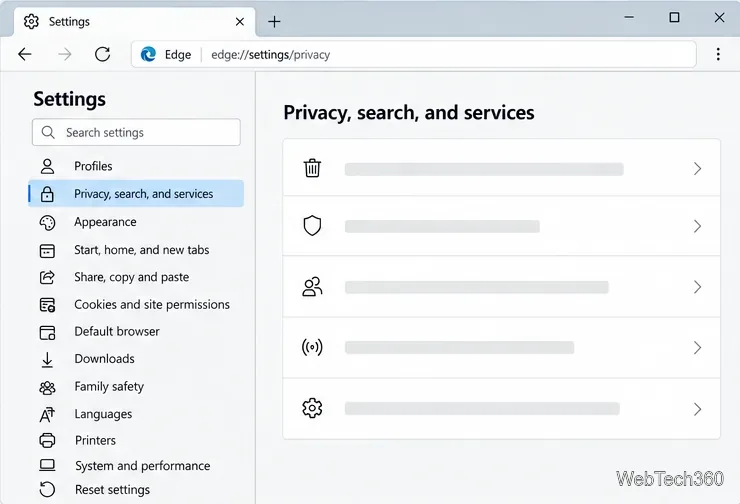Click the trash can icon row

[x=502, y=168]
